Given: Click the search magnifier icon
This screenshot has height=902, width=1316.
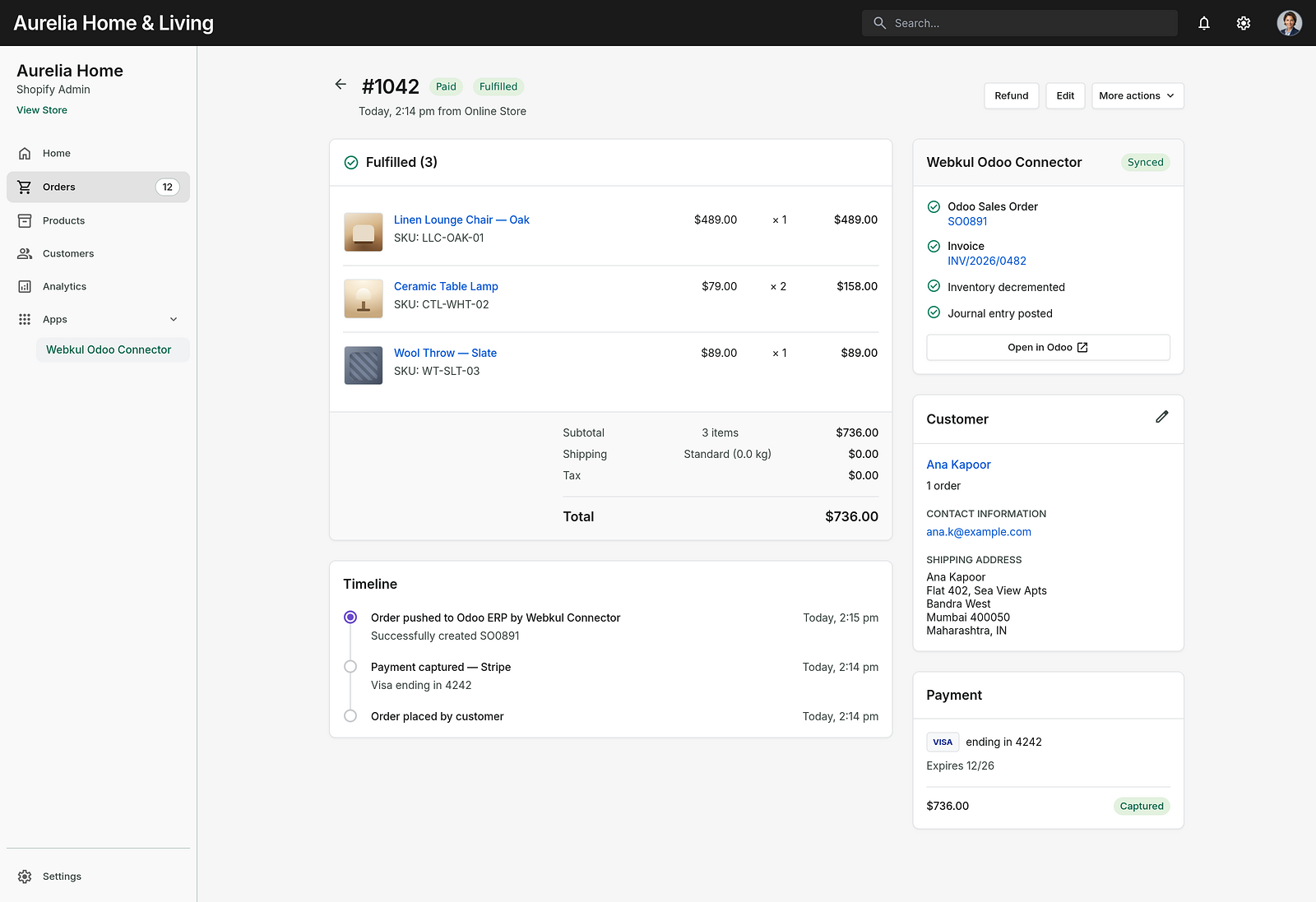Looking at the screenshot, I should pos(879,23).
